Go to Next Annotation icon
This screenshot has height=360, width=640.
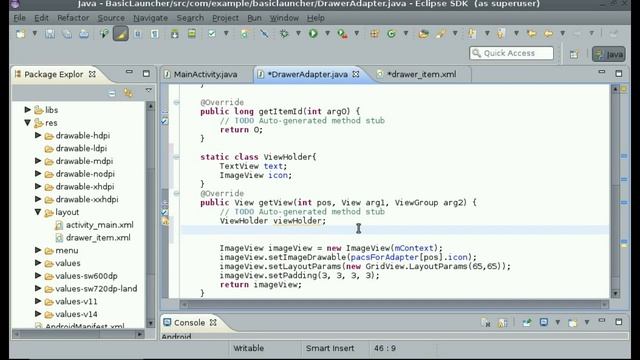pyautogui.click(x=472, y=34)
